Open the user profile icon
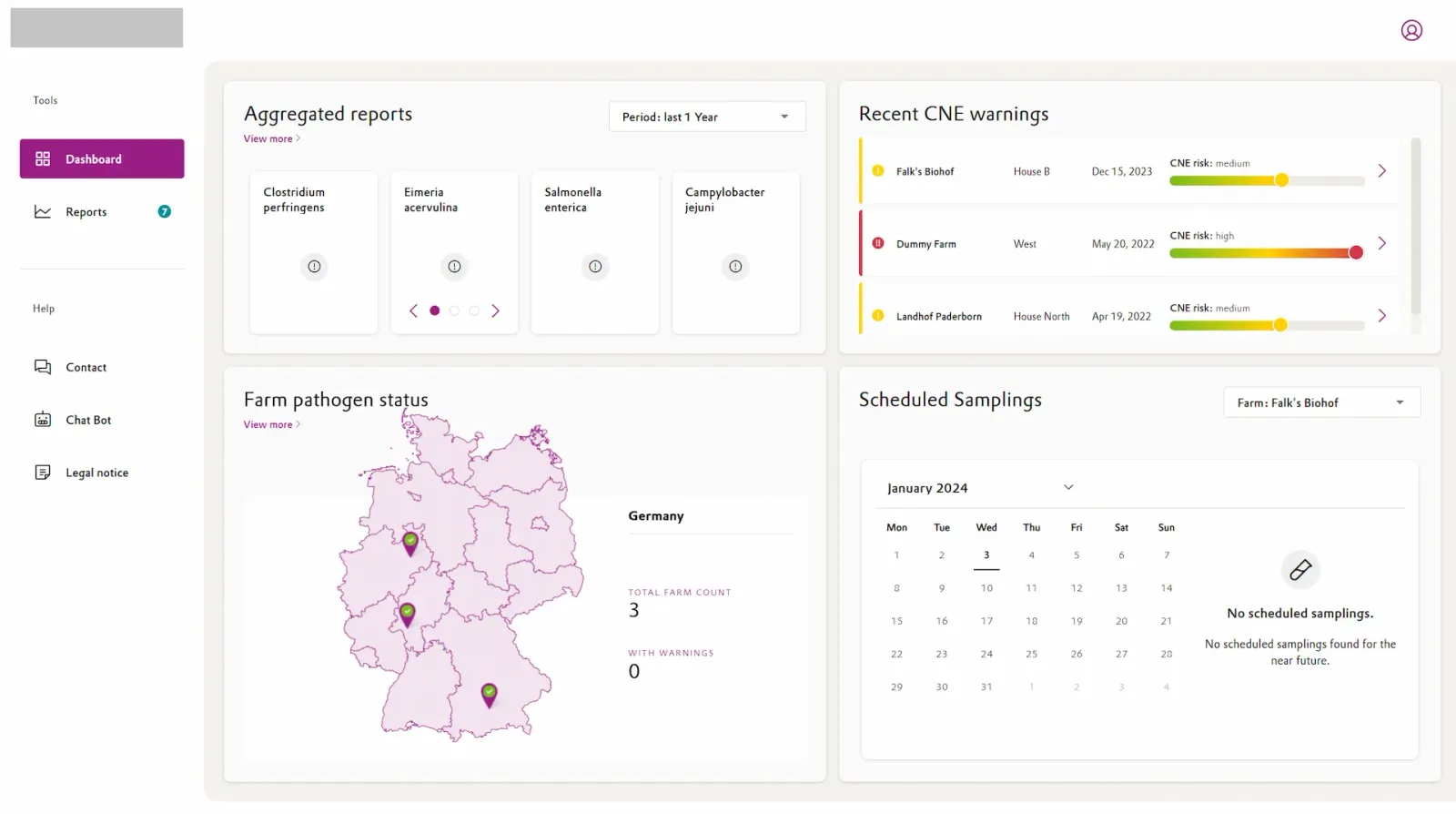 coord(1411,30)
